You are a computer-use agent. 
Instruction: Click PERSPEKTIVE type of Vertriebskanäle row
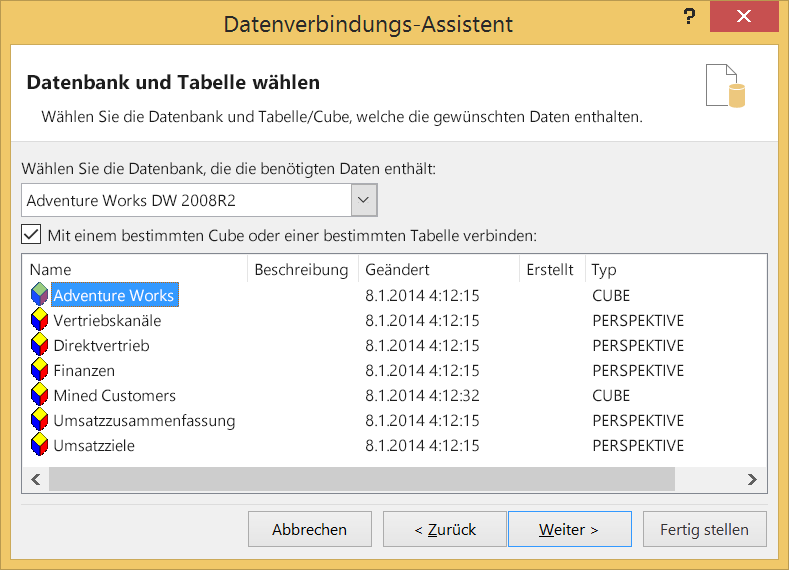coord(638,320)
